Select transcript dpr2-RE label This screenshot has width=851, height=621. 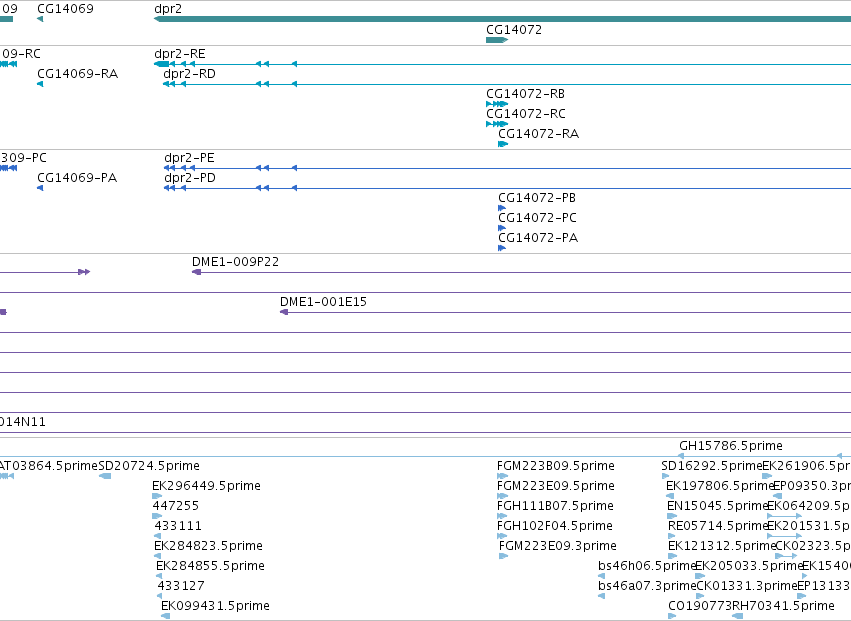pos(180,54)
